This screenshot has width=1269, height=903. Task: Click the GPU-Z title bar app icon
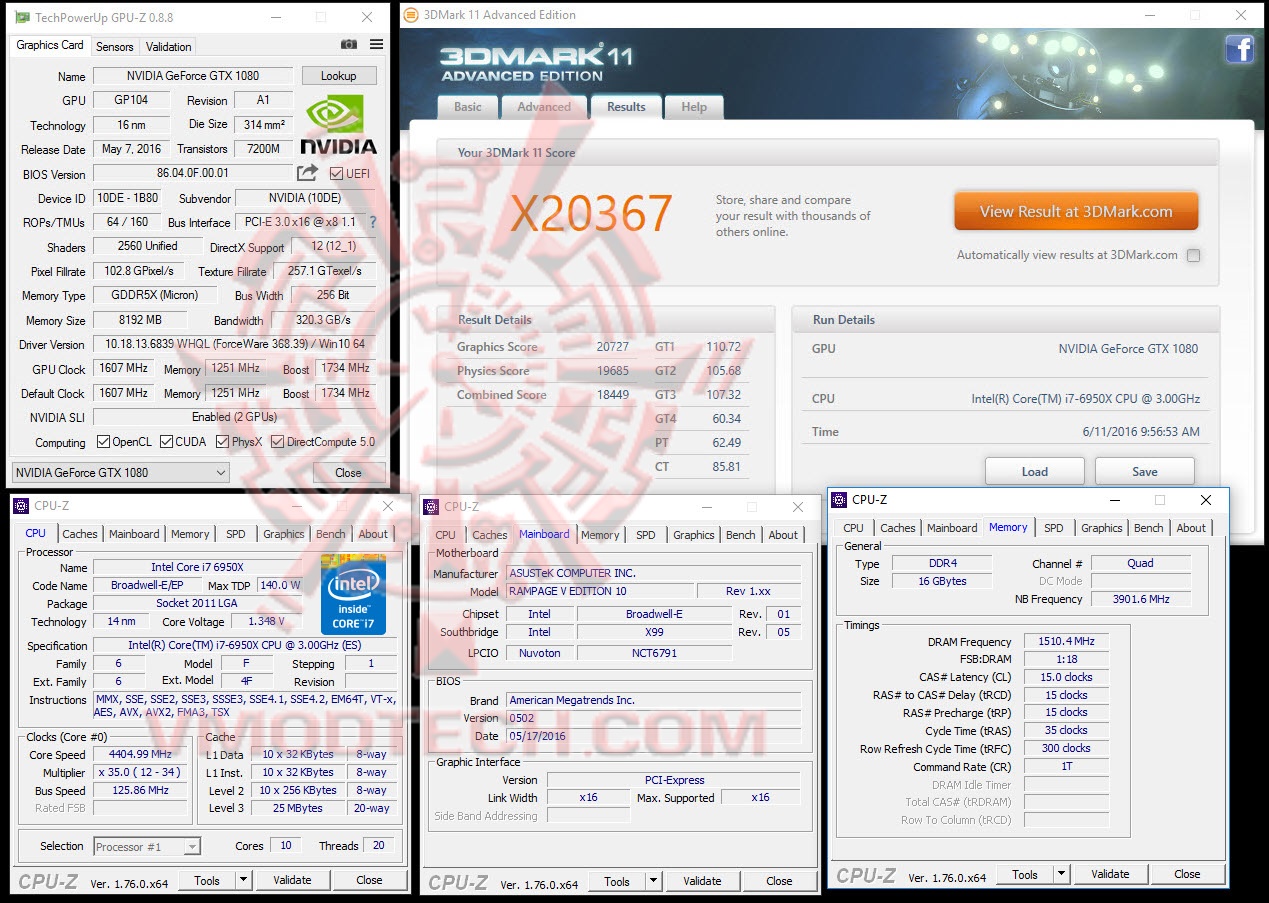coord(22,17)
